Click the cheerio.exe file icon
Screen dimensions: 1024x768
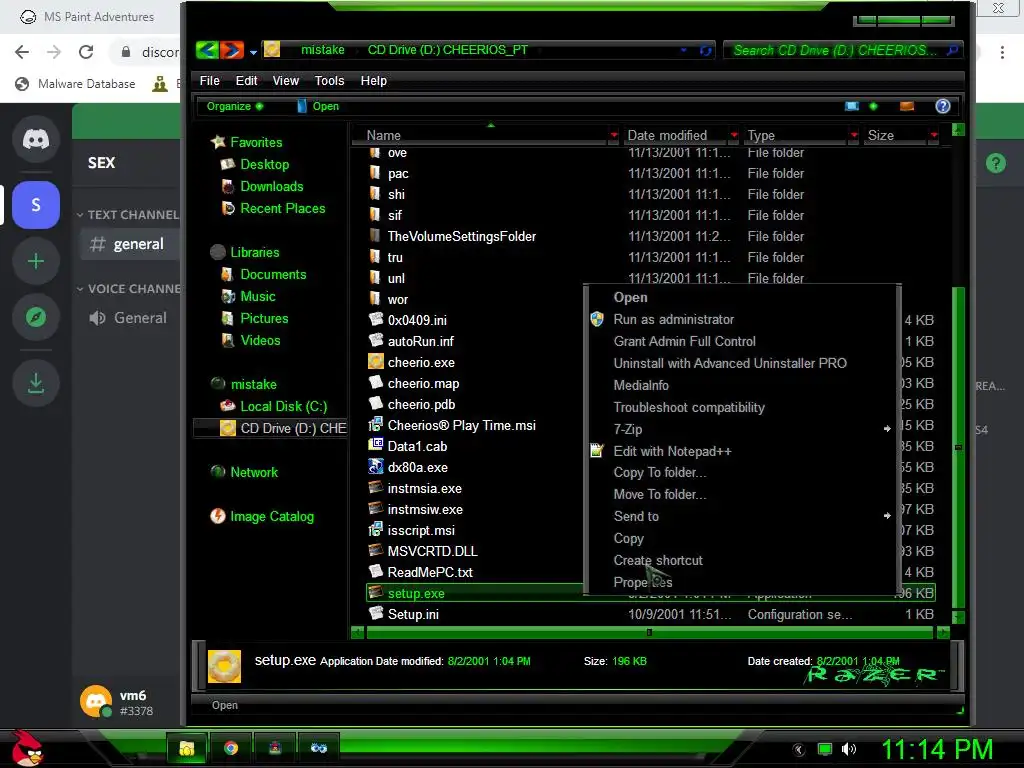pyautogui.click(x=376, y=361)
